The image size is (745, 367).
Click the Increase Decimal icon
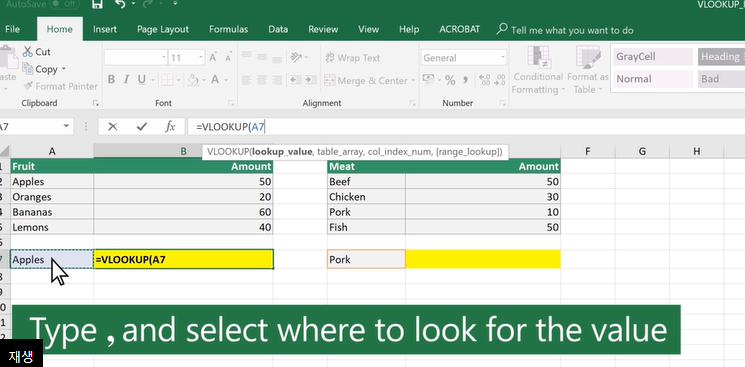pyautogui.click(x=484, y=80)
